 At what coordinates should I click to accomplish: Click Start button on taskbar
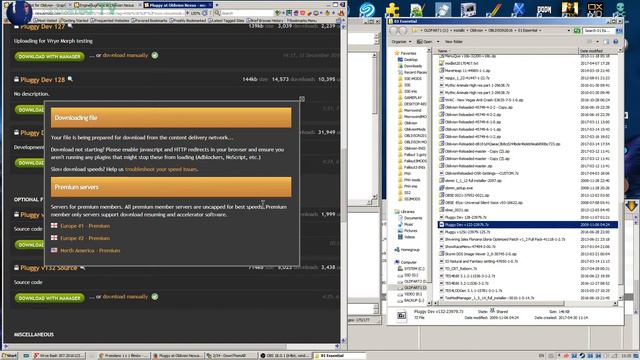point(9,356)
